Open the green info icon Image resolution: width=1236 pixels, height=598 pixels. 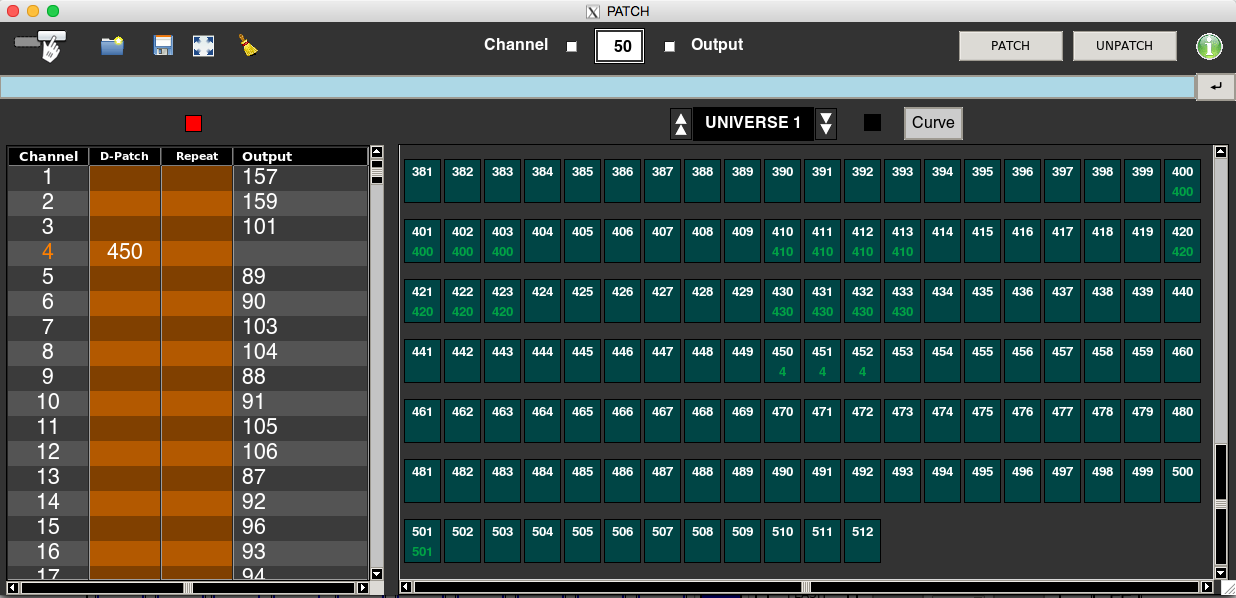pyautogui.click(x=1210, y=46)
